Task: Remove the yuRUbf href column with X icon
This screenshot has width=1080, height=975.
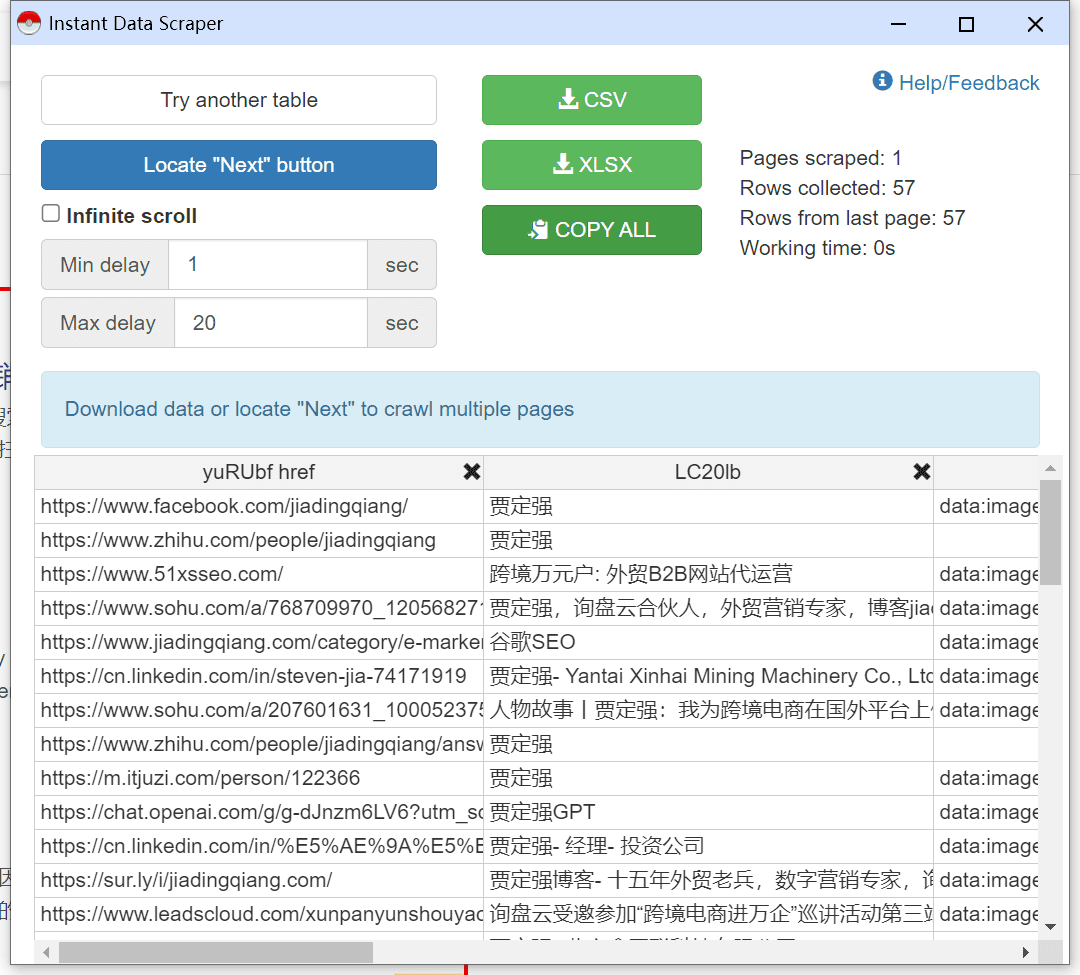Action: coord(472,473)
